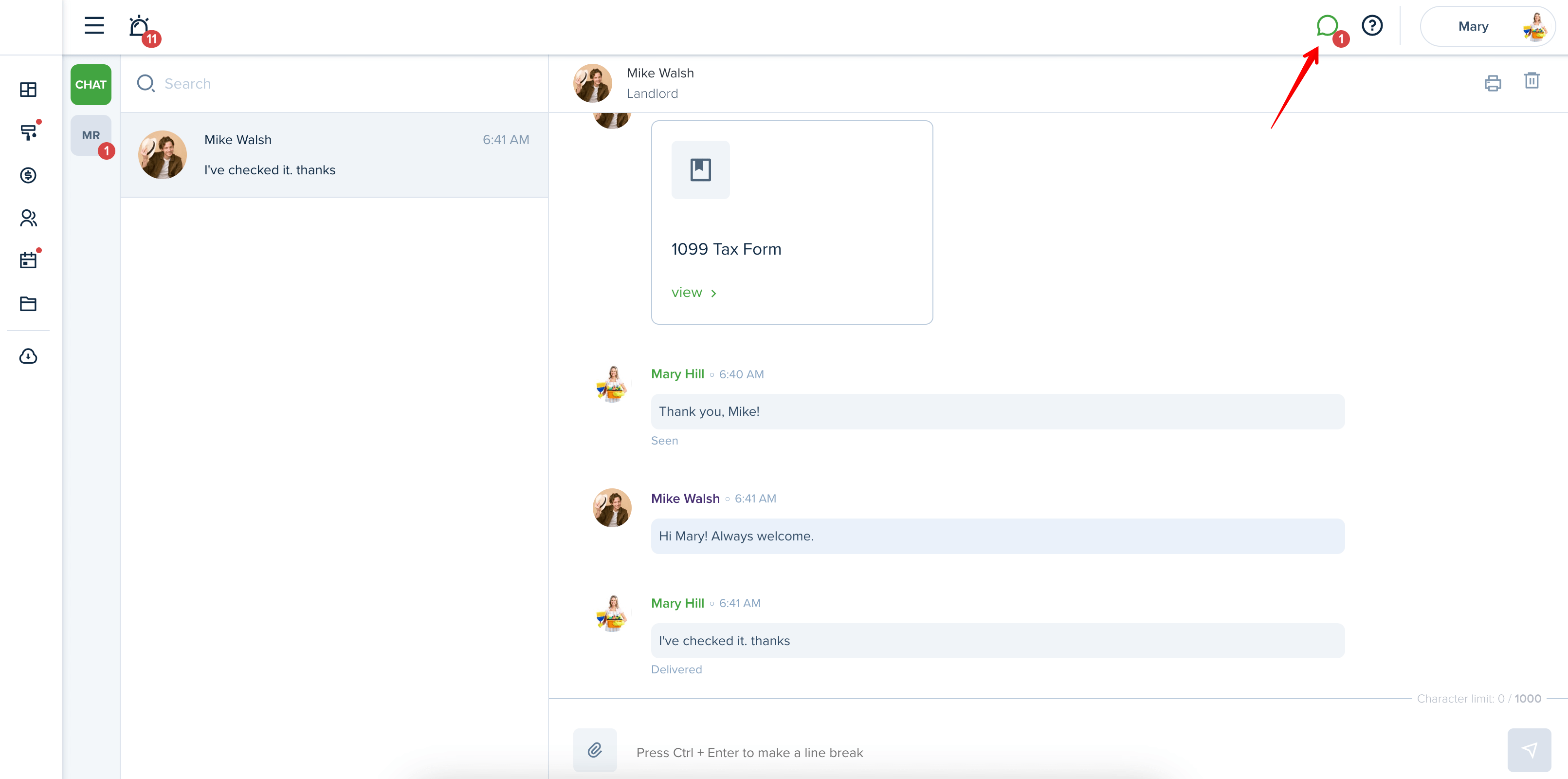Open the messages chat bubble icon
This screenshot has height=779, width=1568.
click(x=1327, y=26)
